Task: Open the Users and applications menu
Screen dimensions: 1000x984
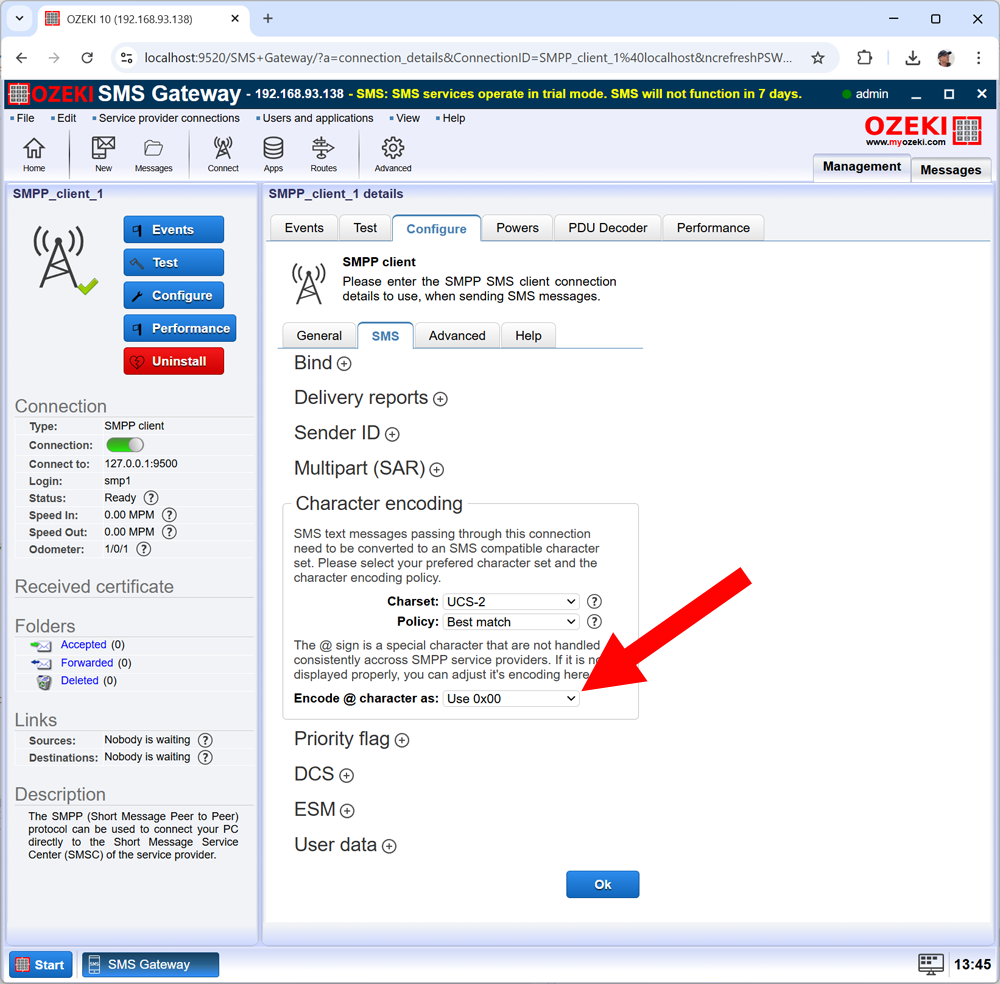Action: (x=318, y=118)
